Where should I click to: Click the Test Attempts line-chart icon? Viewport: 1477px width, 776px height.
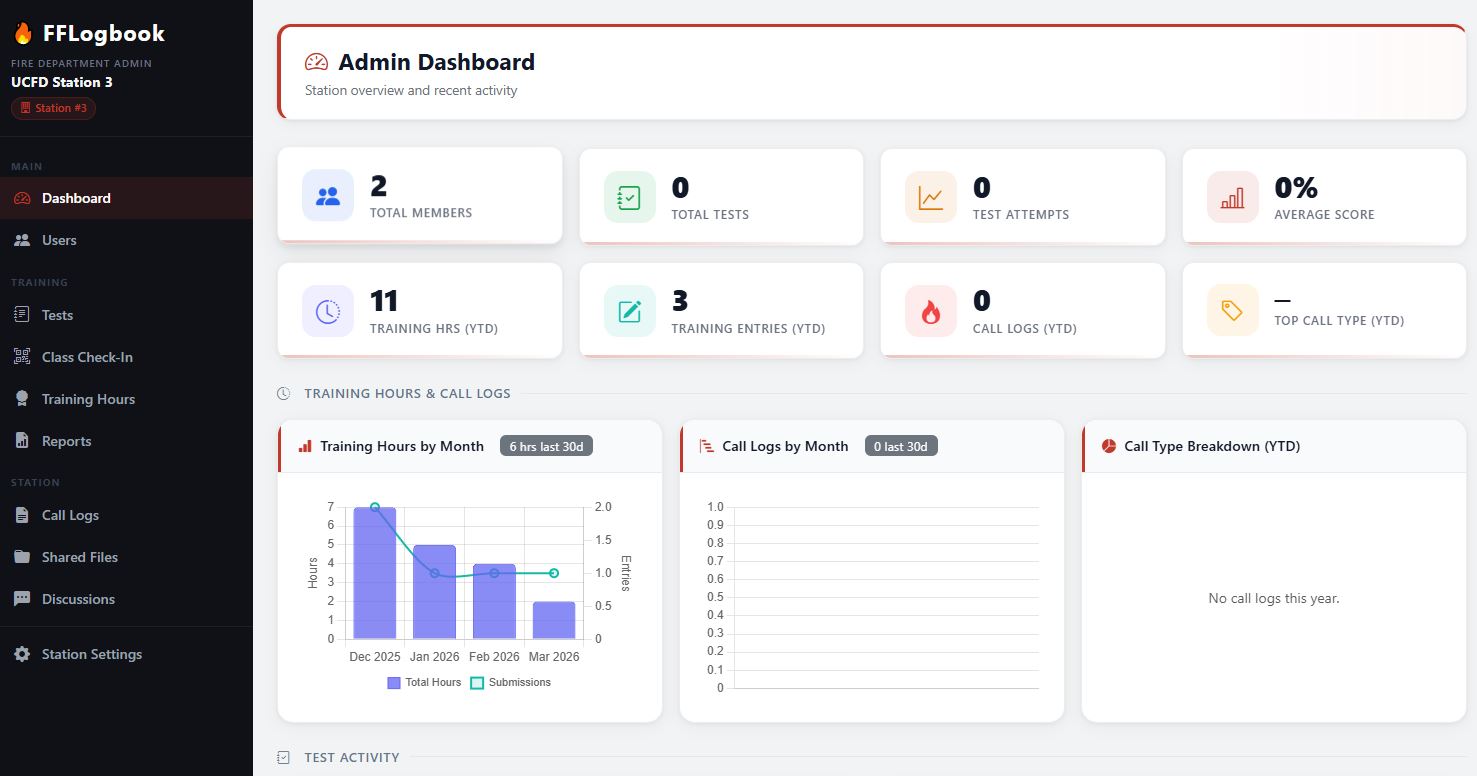point(931,196)
